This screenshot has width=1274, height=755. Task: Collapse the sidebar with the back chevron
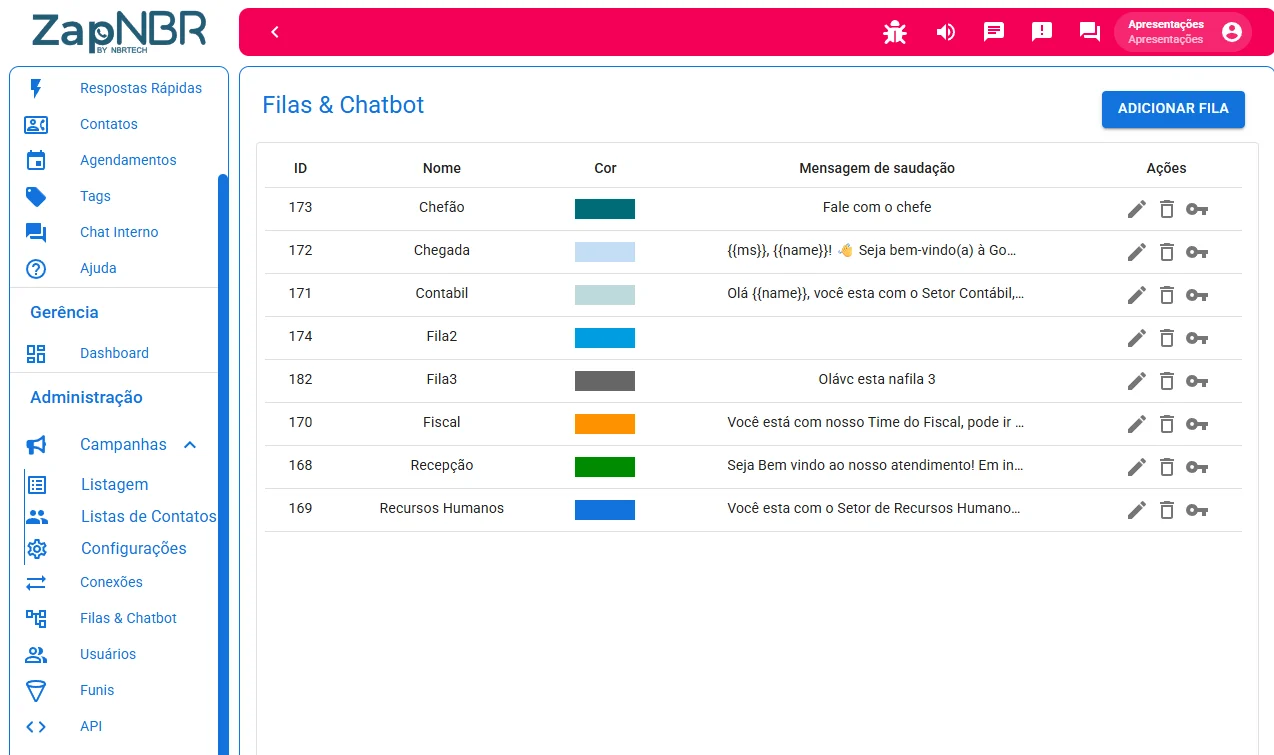click(275, 32)
